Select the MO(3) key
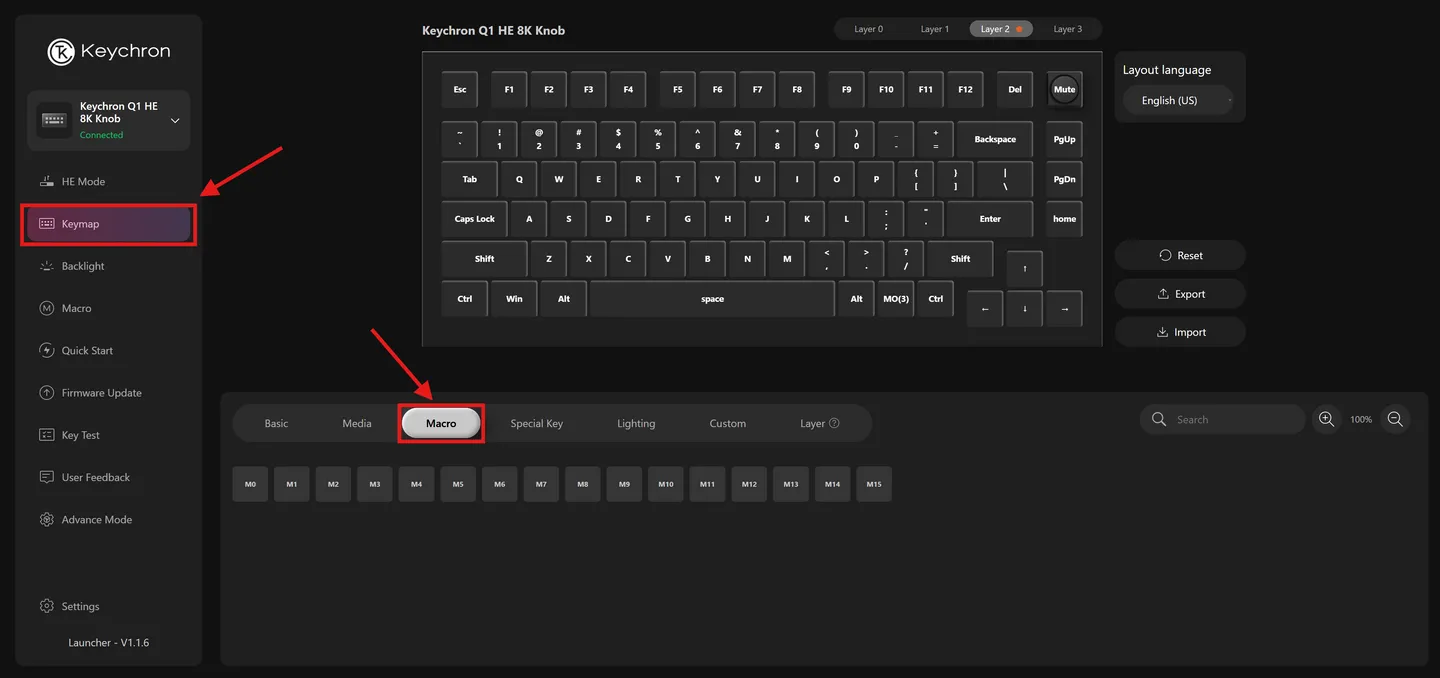 pyautogui.click(x=896, y=299)
